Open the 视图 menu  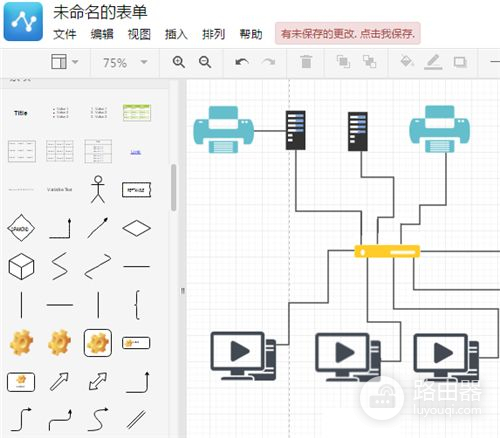pos(139,34)
